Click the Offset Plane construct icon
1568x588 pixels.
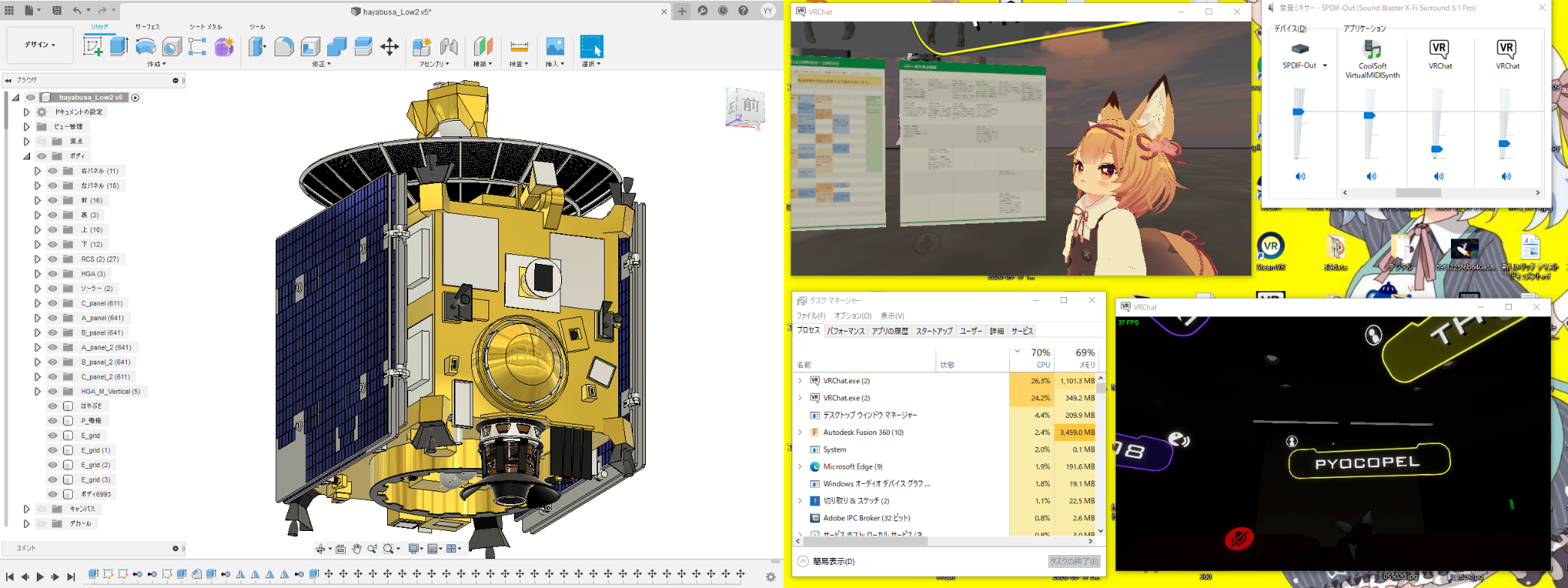tap(483, 46)
